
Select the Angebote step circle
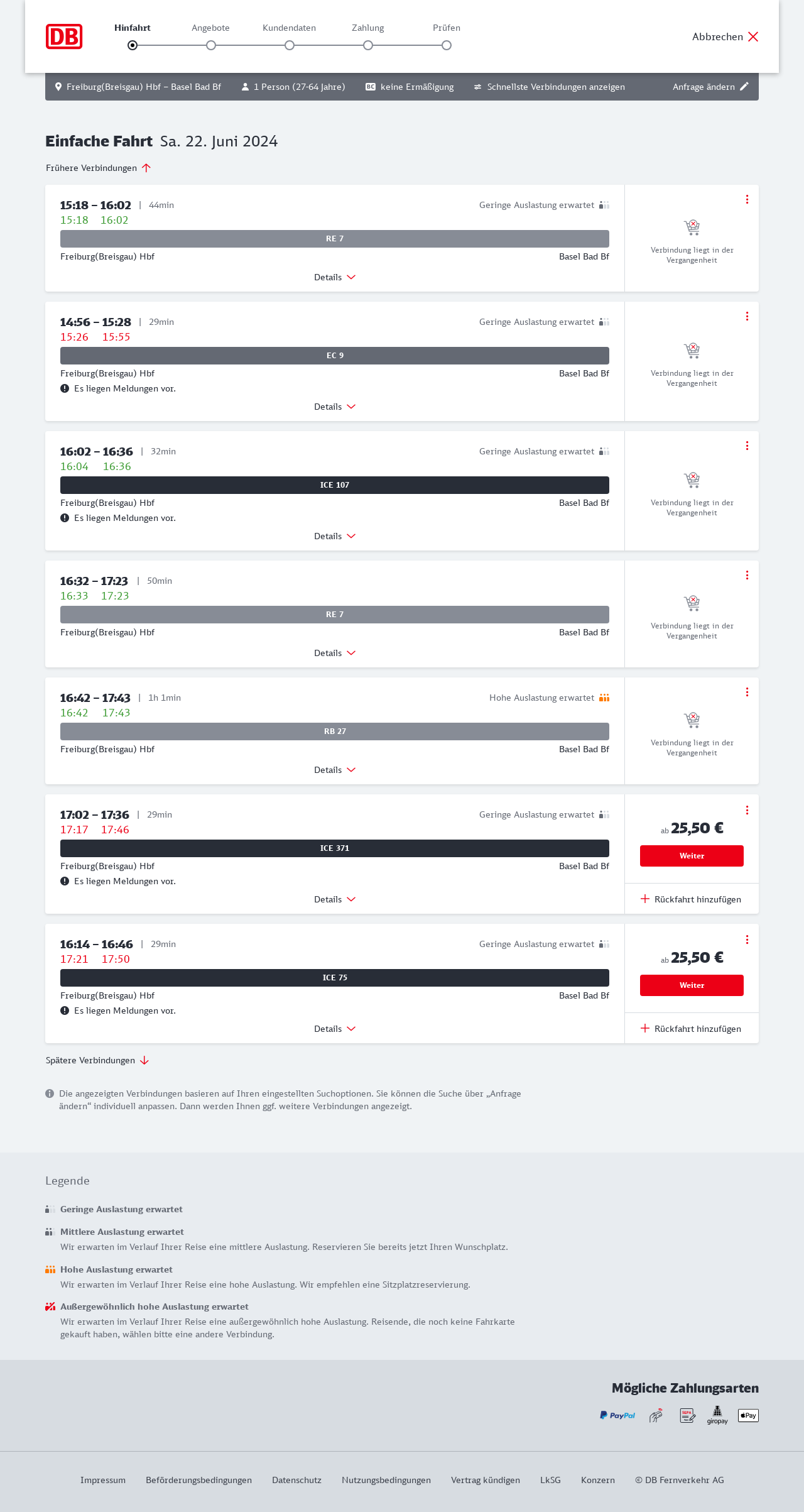coord(211,45)
